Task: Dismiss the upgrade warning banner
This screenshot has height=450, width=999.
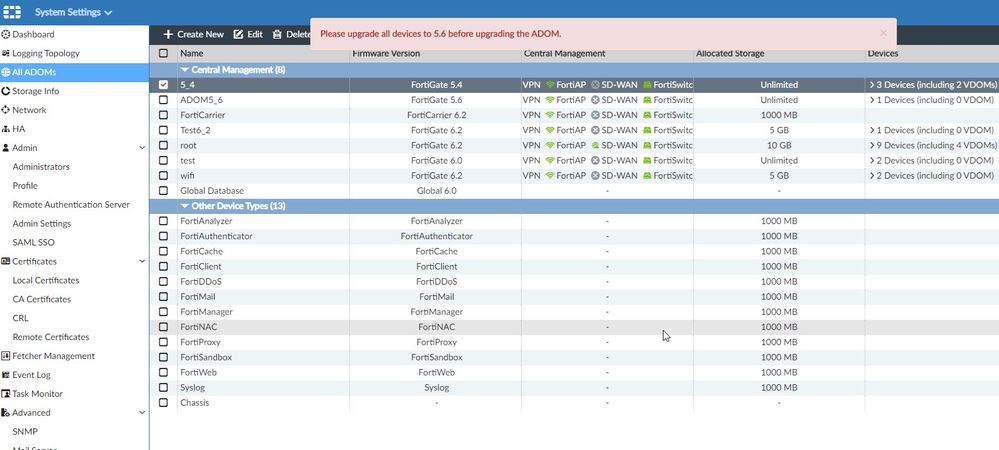Action: tap(883, 33)
